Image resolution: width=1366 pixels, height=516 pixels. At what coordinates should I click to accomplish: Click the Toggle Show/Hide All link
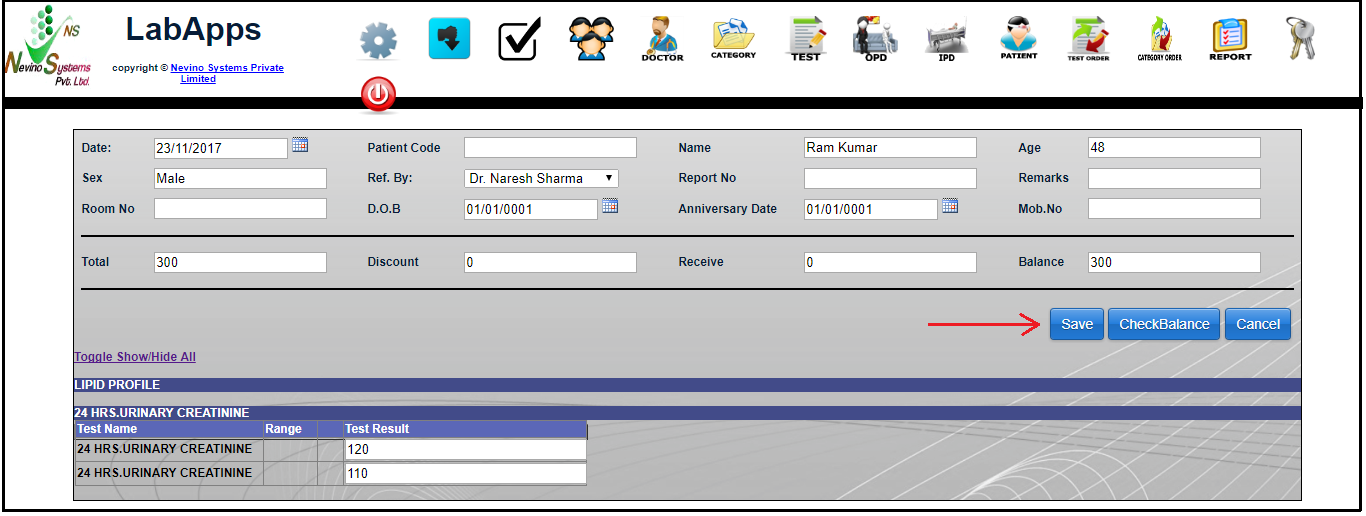[135, 357]
